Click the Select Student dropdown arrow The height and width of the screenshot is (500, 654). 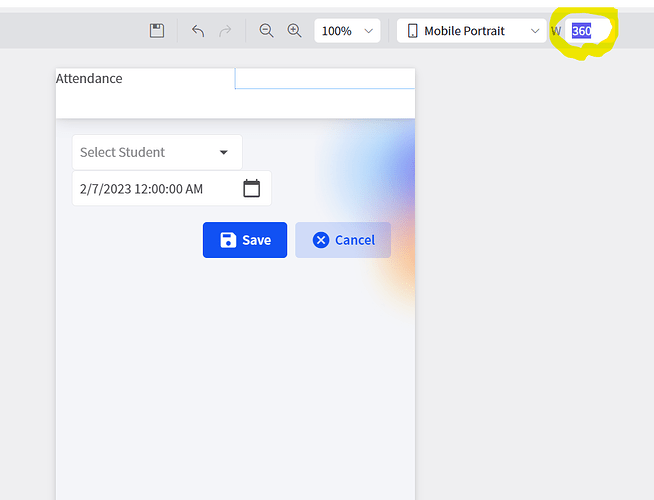point(224,152)
